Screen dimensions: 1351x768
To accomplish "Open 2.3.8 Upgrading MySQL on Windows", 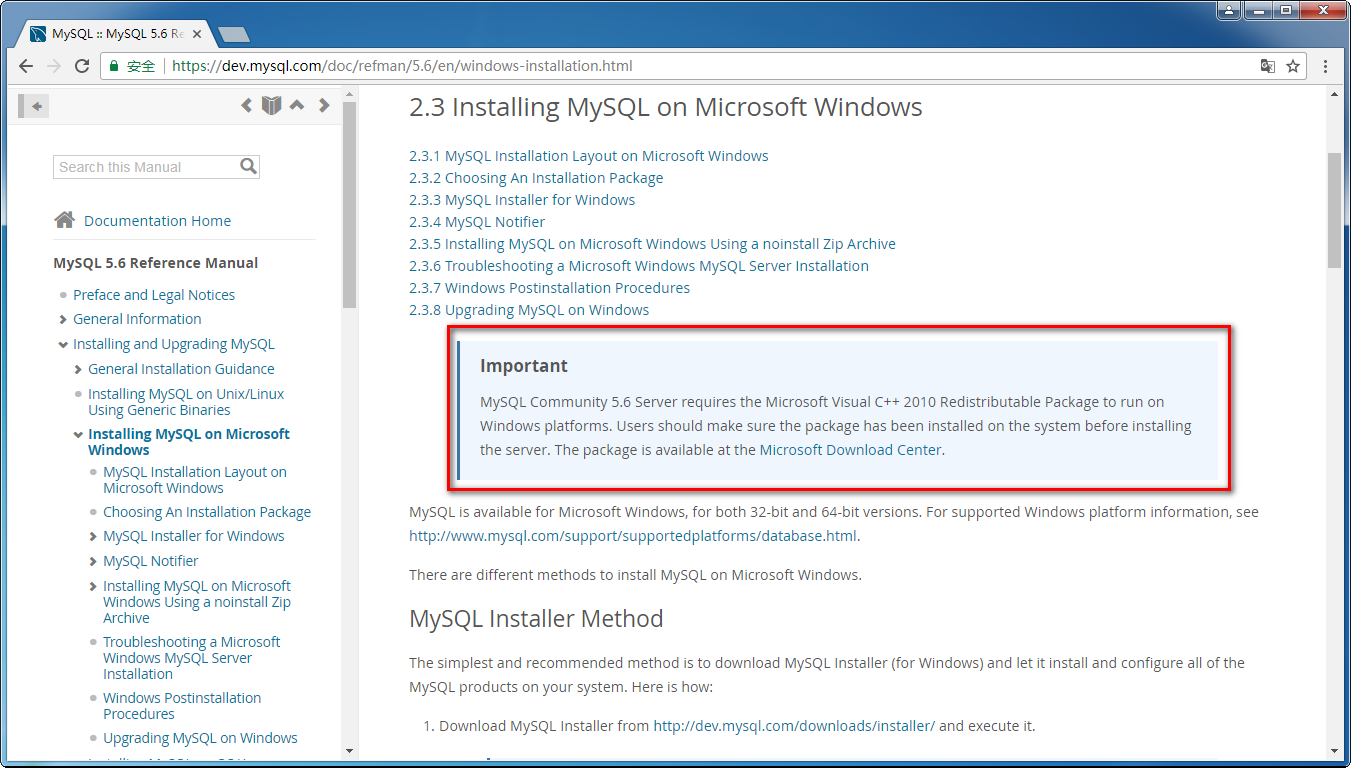I will coord(529,310).
